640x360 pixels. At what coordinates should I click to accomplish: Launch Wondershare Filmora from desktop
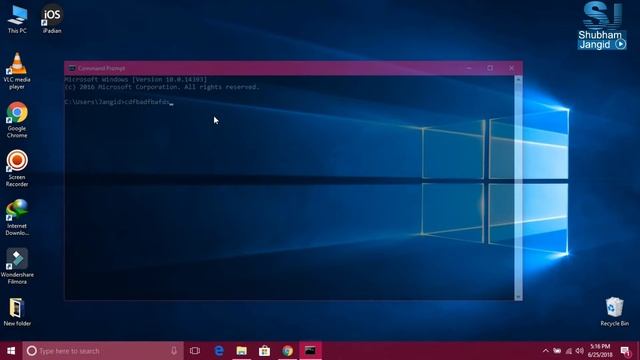(x=17, y=266)
